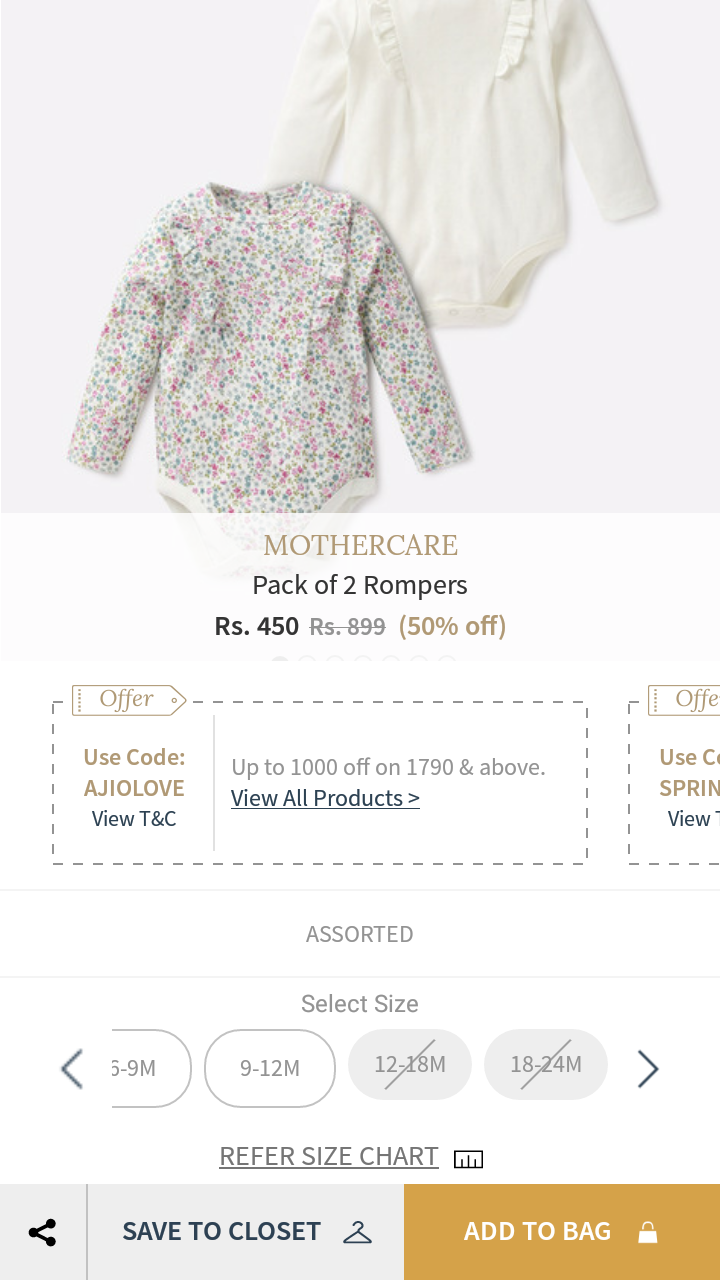Open the REFER SIZE CHART link

[x=329, y=1156]
